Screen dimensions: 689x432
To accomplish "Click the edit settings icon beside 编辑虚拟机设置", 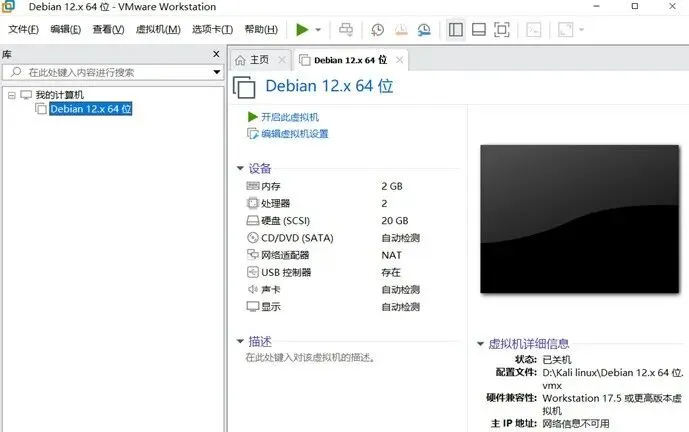I will pos(253,133).
